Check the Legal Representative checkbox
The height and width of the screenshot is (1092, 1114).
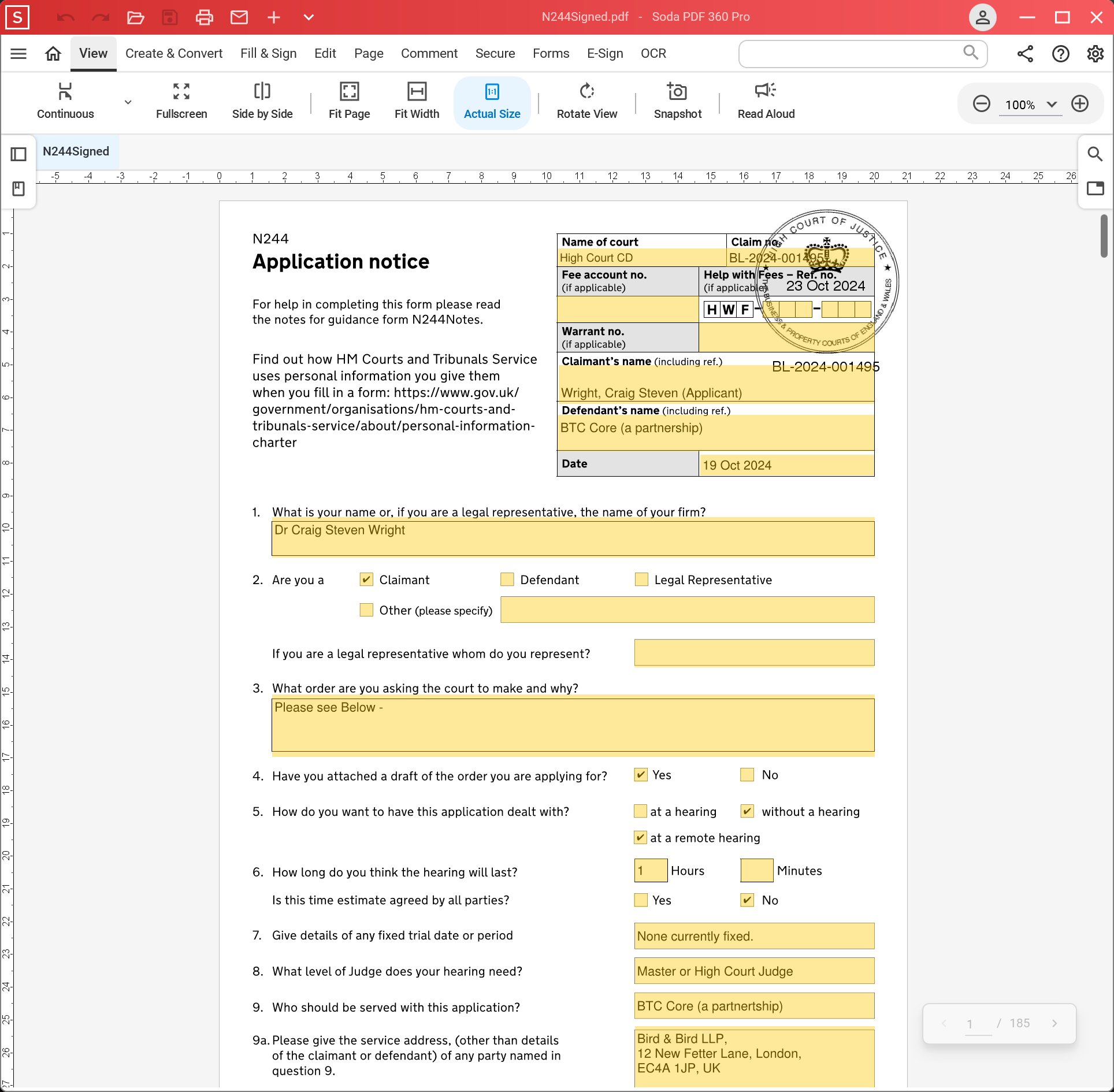tap(641, 580)
